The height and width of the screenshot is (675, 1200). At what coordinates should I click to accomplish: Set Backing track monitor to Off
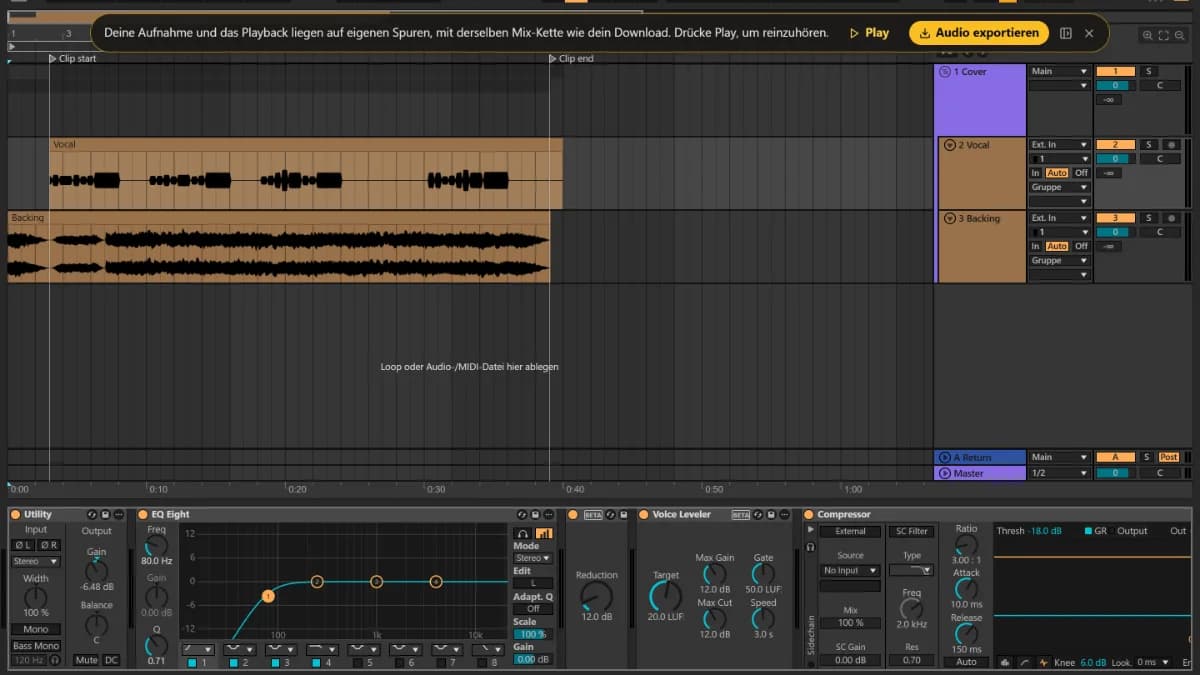point(1081,246)
